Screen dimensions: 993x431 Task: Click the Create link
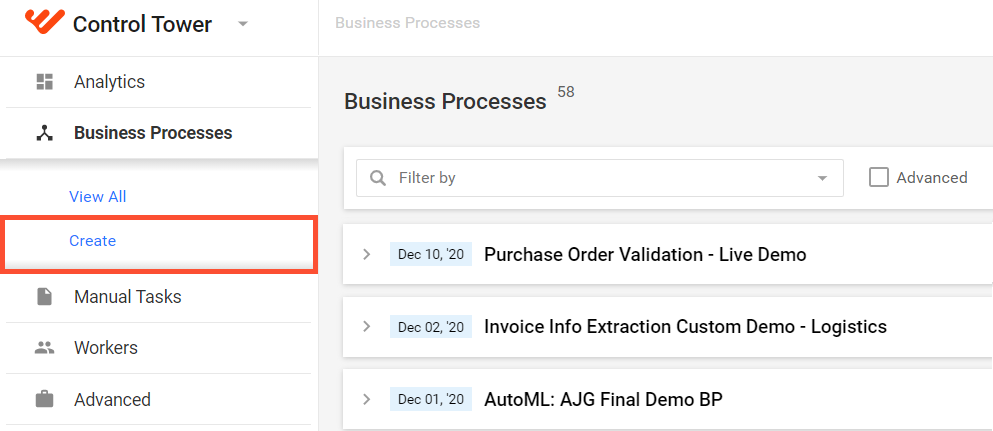[92, 241]
